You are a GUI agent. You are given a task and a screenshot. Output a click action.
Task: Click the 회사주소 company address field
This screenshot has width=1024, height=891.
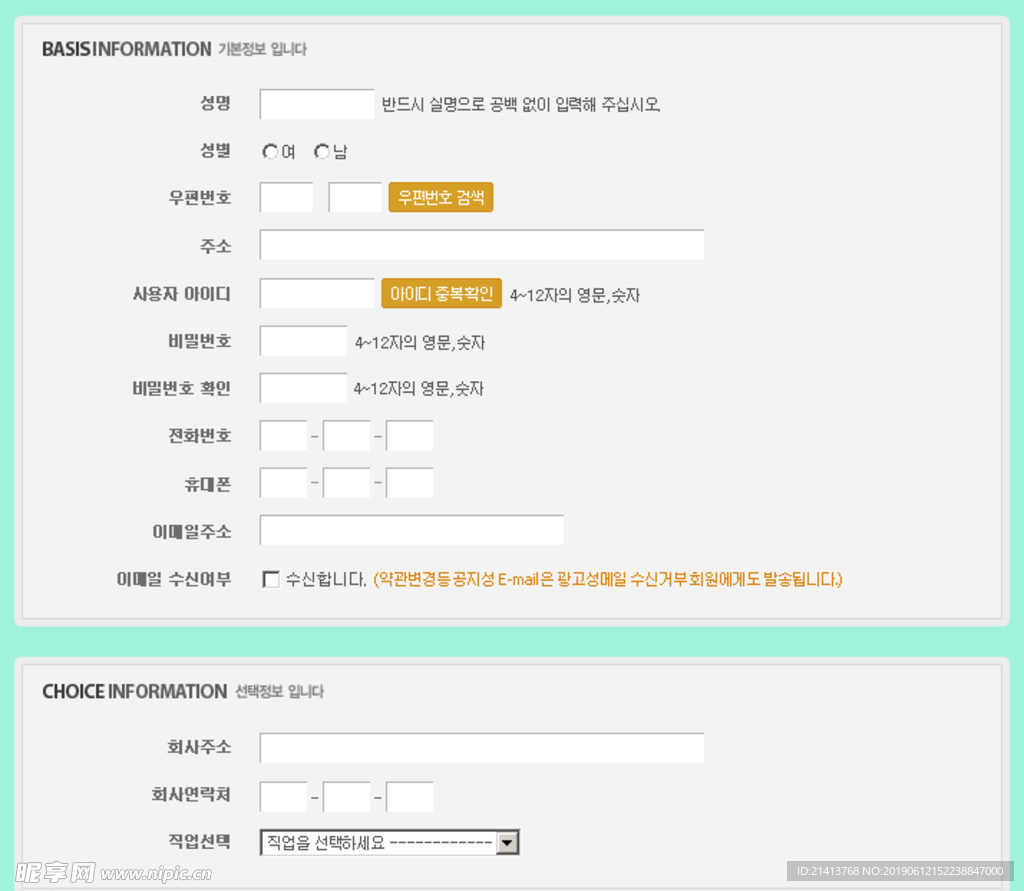(481, 748)
